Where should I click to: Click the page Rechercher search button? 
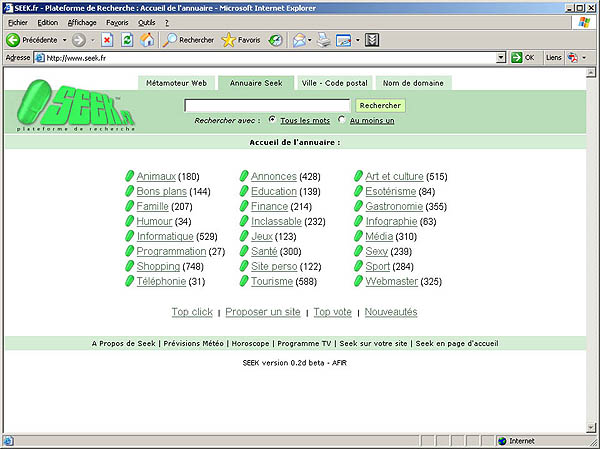[380, 105]
